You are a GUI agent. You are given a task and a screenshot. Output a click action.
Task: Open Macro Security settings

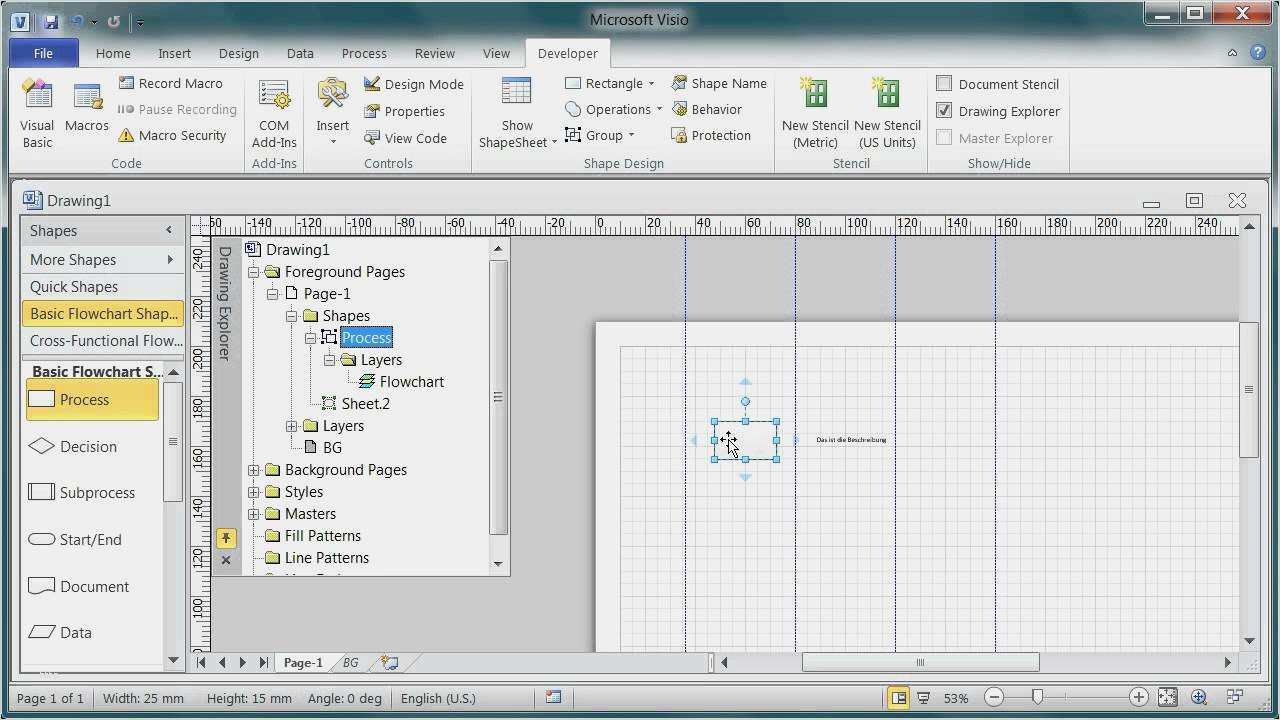[x=172, y=135]
